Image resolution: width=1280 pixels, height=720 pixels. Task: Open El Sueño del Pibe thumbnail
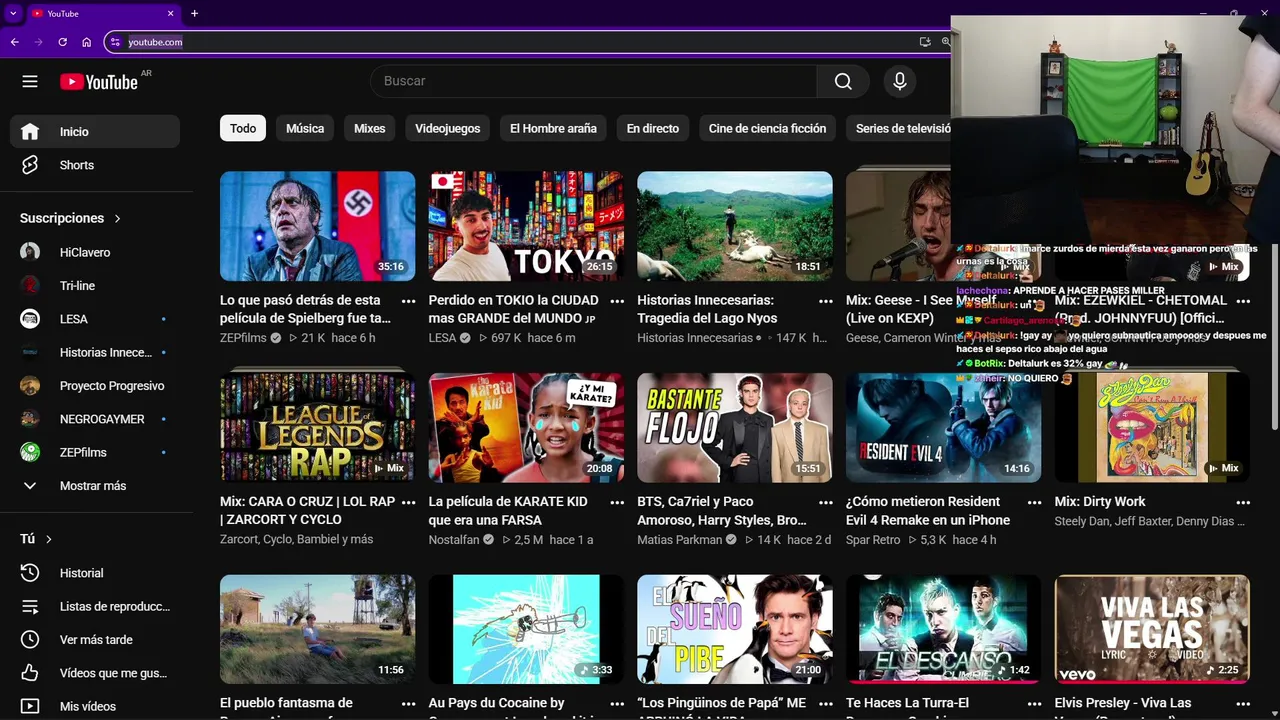pyautogui.click(x=735, y=629)
